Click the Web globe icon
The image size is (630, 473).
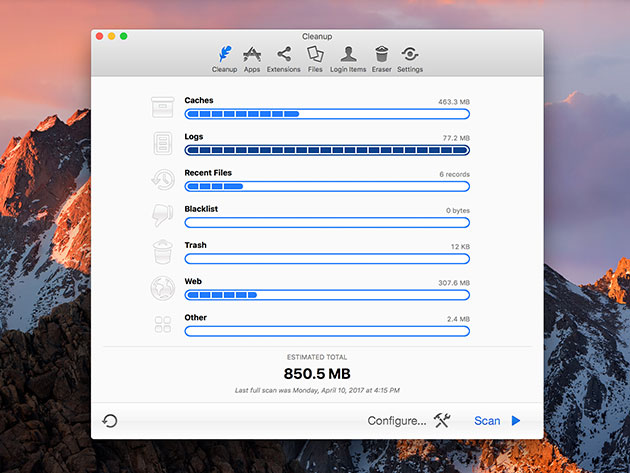click(163, 288)
